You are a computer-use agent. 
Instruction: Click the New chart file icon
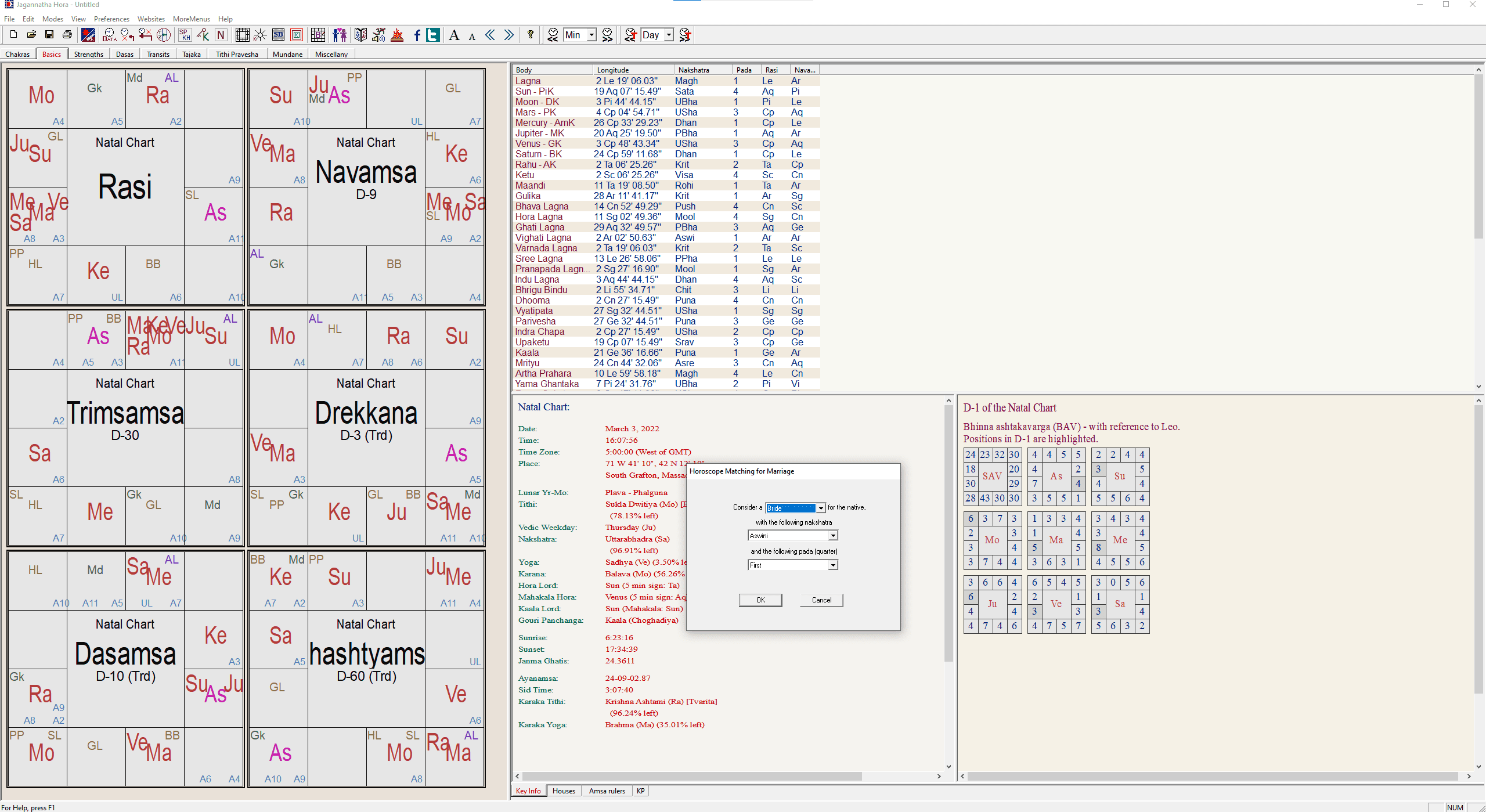coord(13,35)
